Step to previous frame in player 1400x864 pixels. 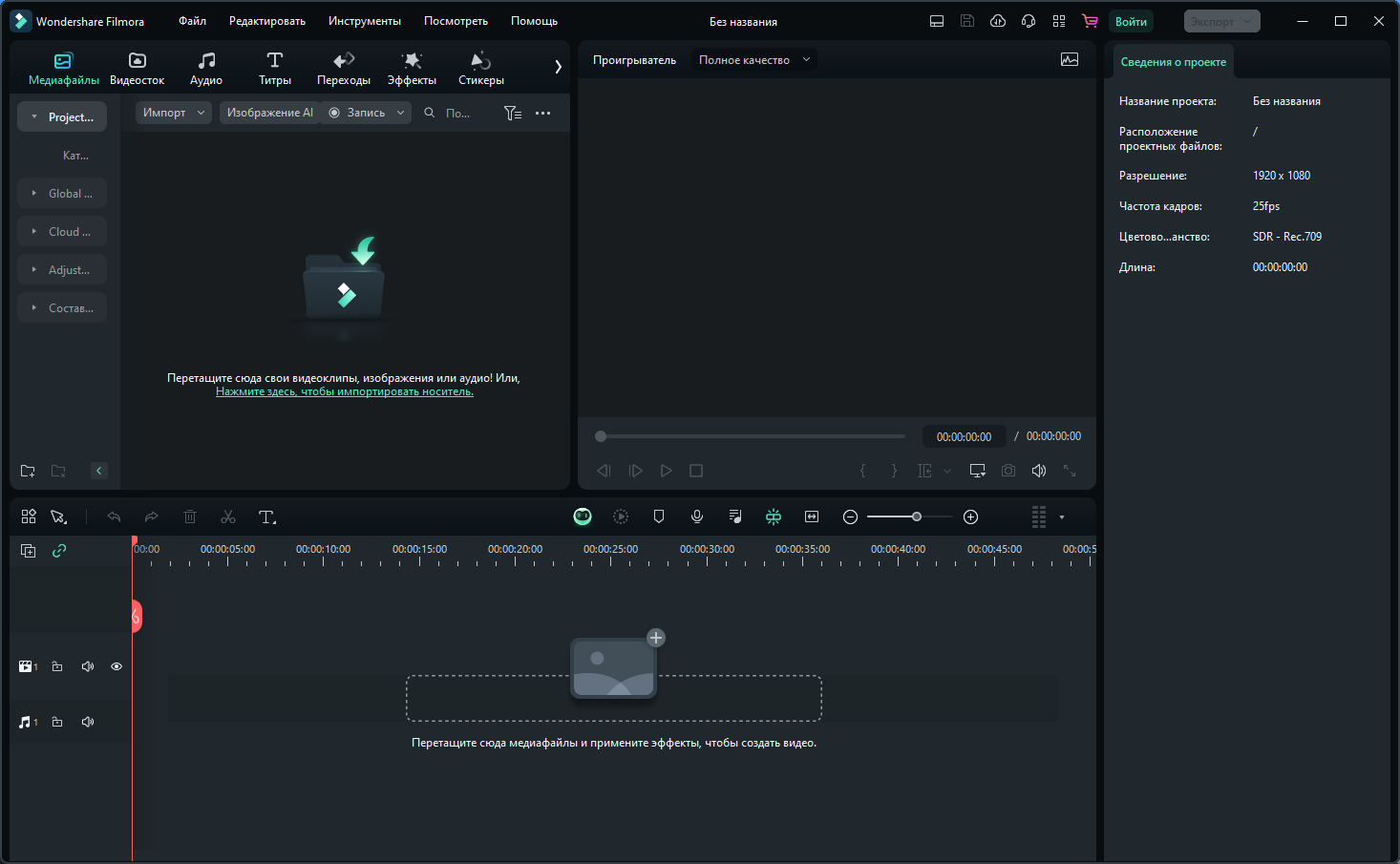click(x=604, y=471)
